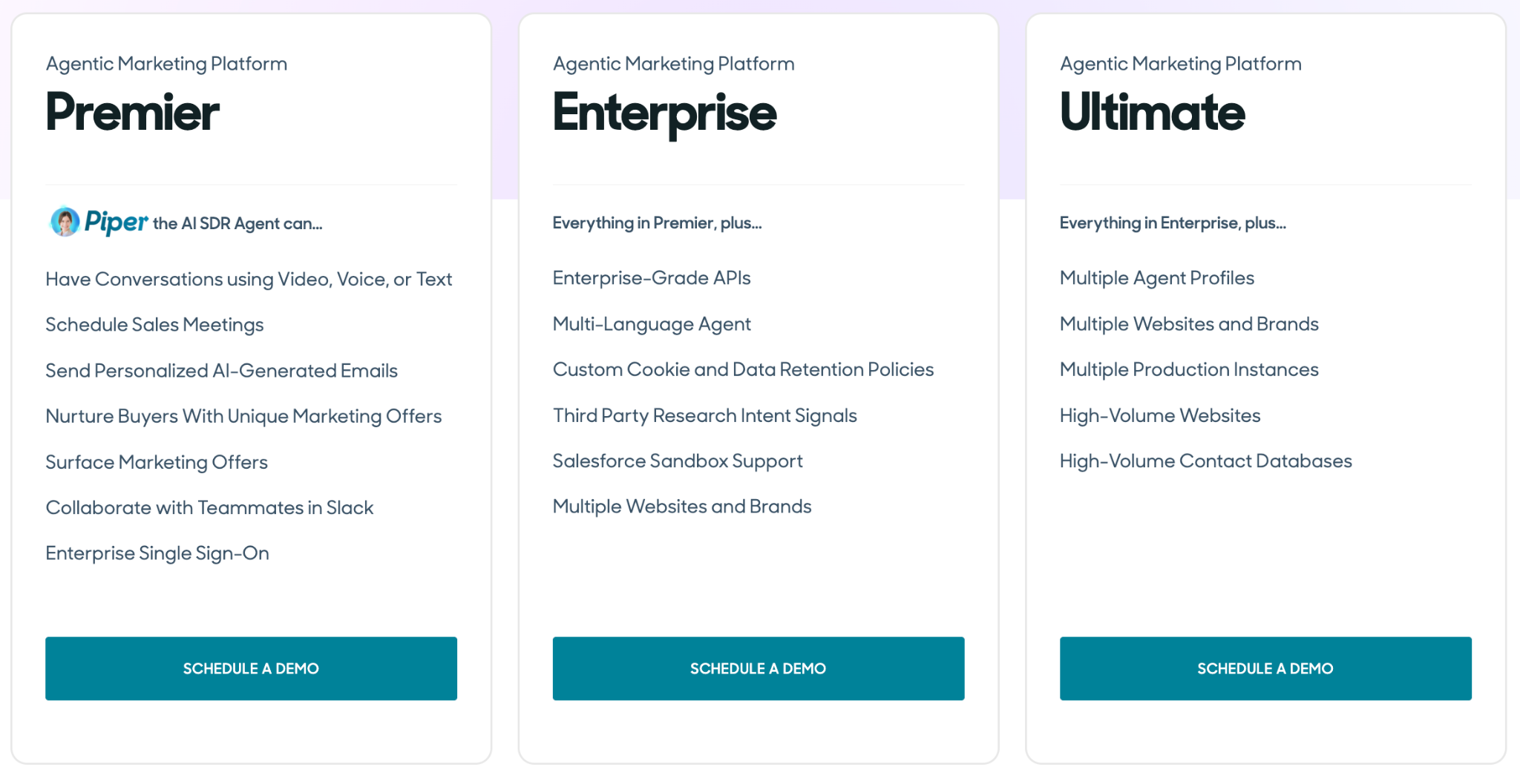Click 'Multiple Agent Profiles' feature item
Viewport: 1520px width, 784px height.
point(1156,277)
